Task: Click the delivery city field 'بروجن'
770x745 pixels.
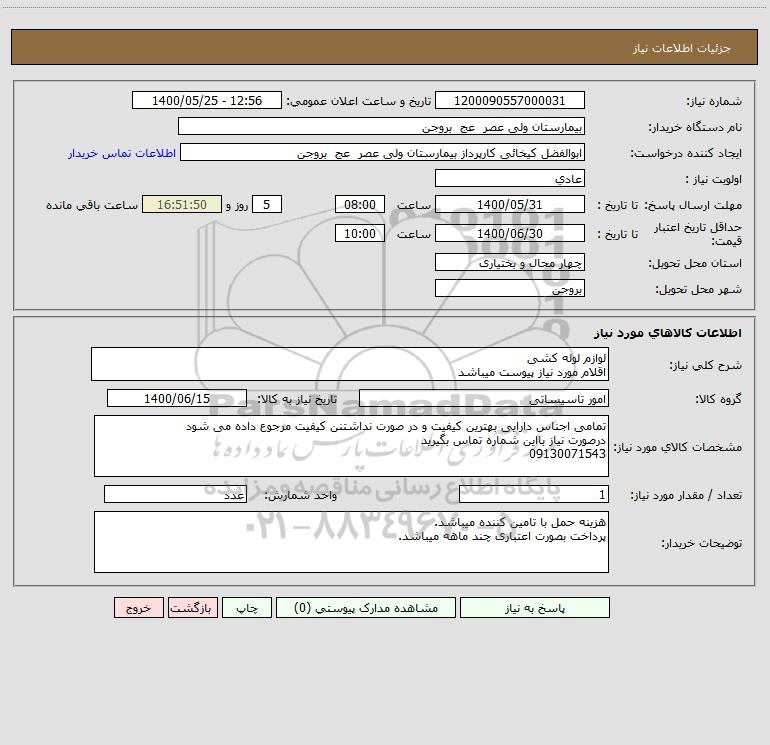Action: click(x=510, y=288)
